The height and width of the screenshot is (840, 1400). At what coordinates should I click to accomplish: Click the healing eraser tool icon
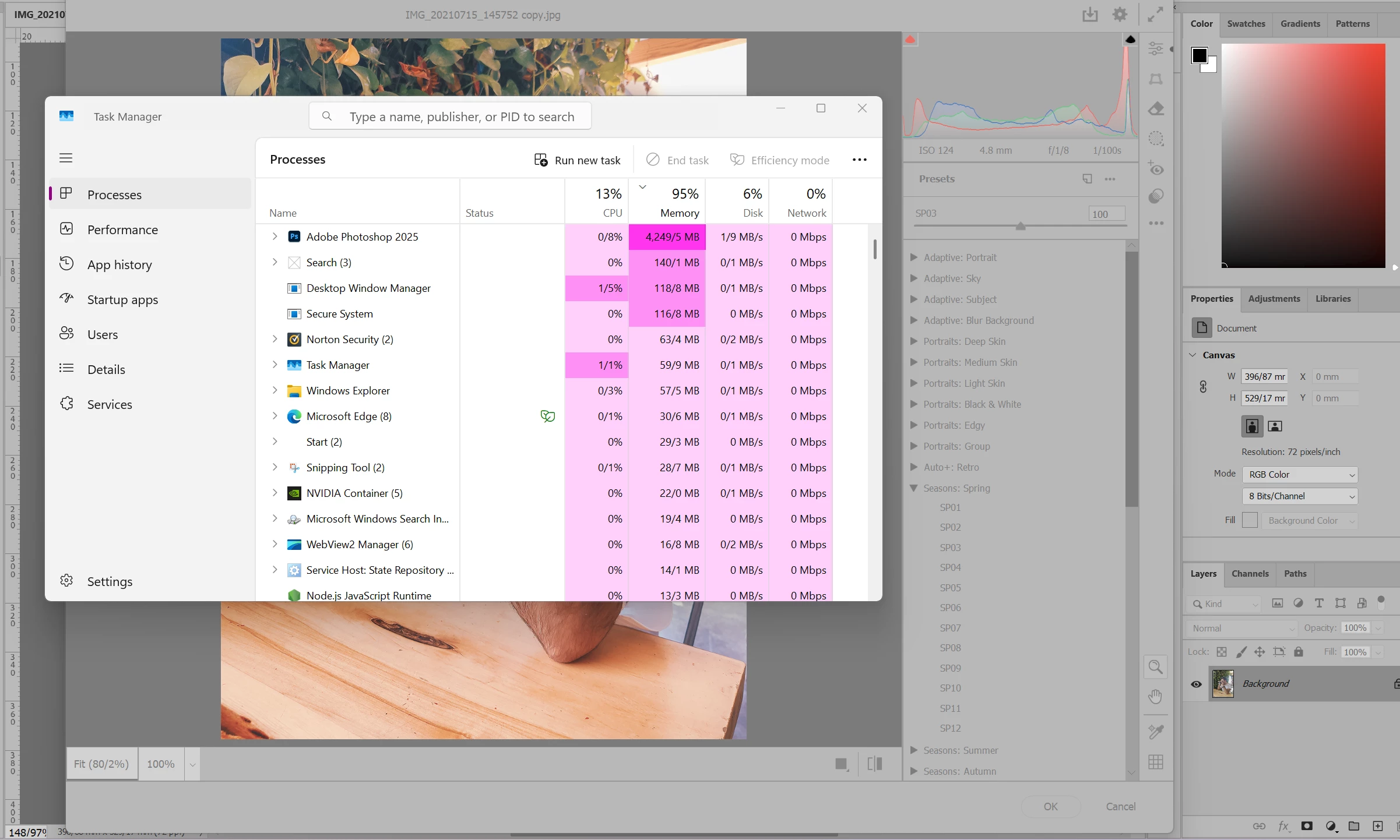tap(1156, 109)
